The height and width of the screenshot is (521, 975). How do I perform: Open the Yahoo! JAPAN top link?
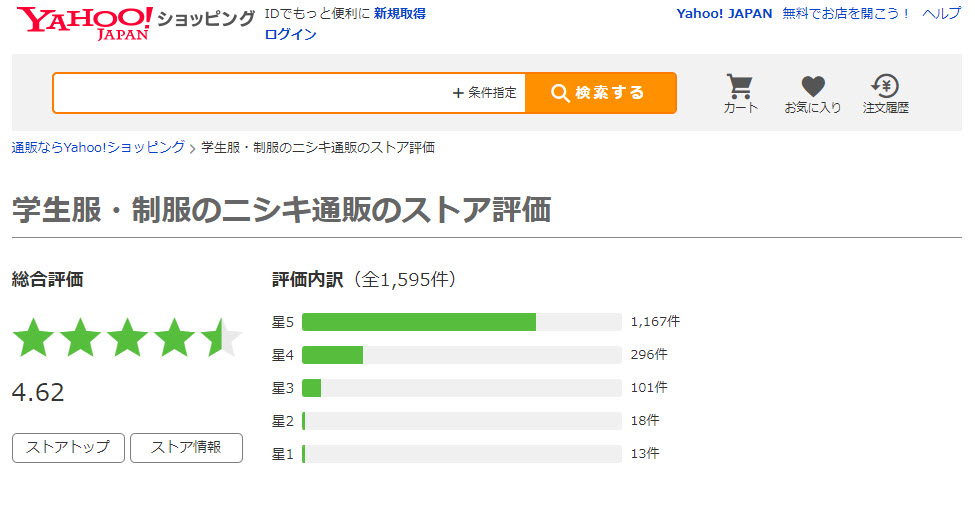coord(724,13)
